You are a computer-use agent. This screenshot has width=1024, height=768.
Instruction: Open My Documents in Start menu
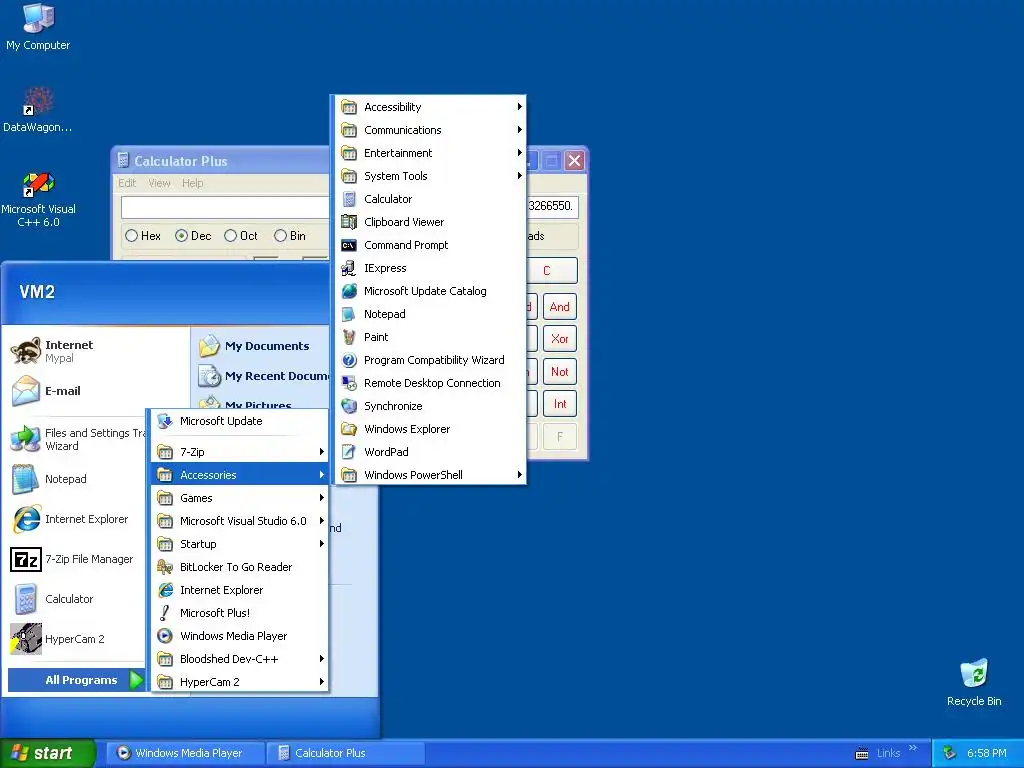(265, 345)
